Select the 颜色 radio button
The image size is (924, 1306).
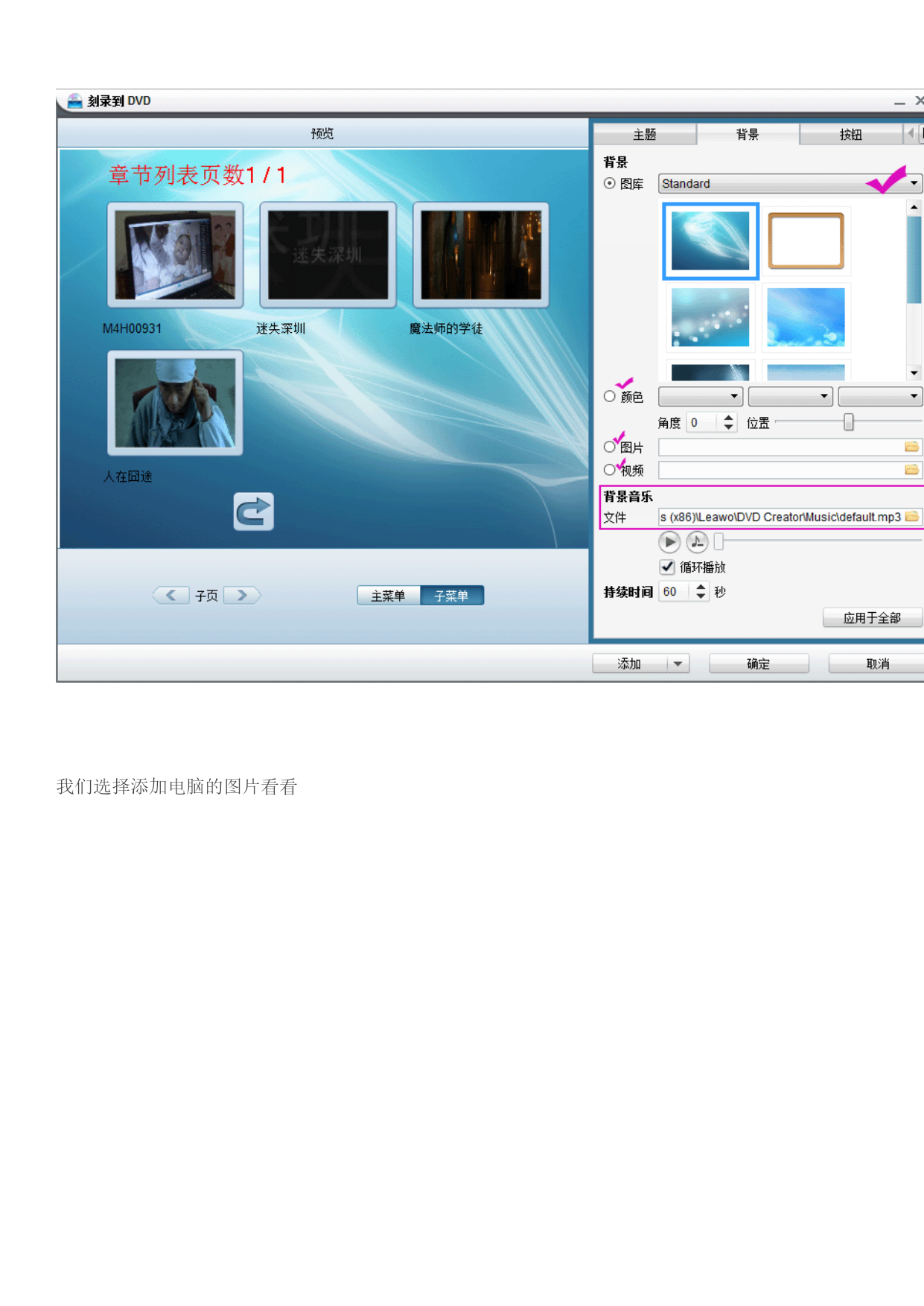(610, 397)
